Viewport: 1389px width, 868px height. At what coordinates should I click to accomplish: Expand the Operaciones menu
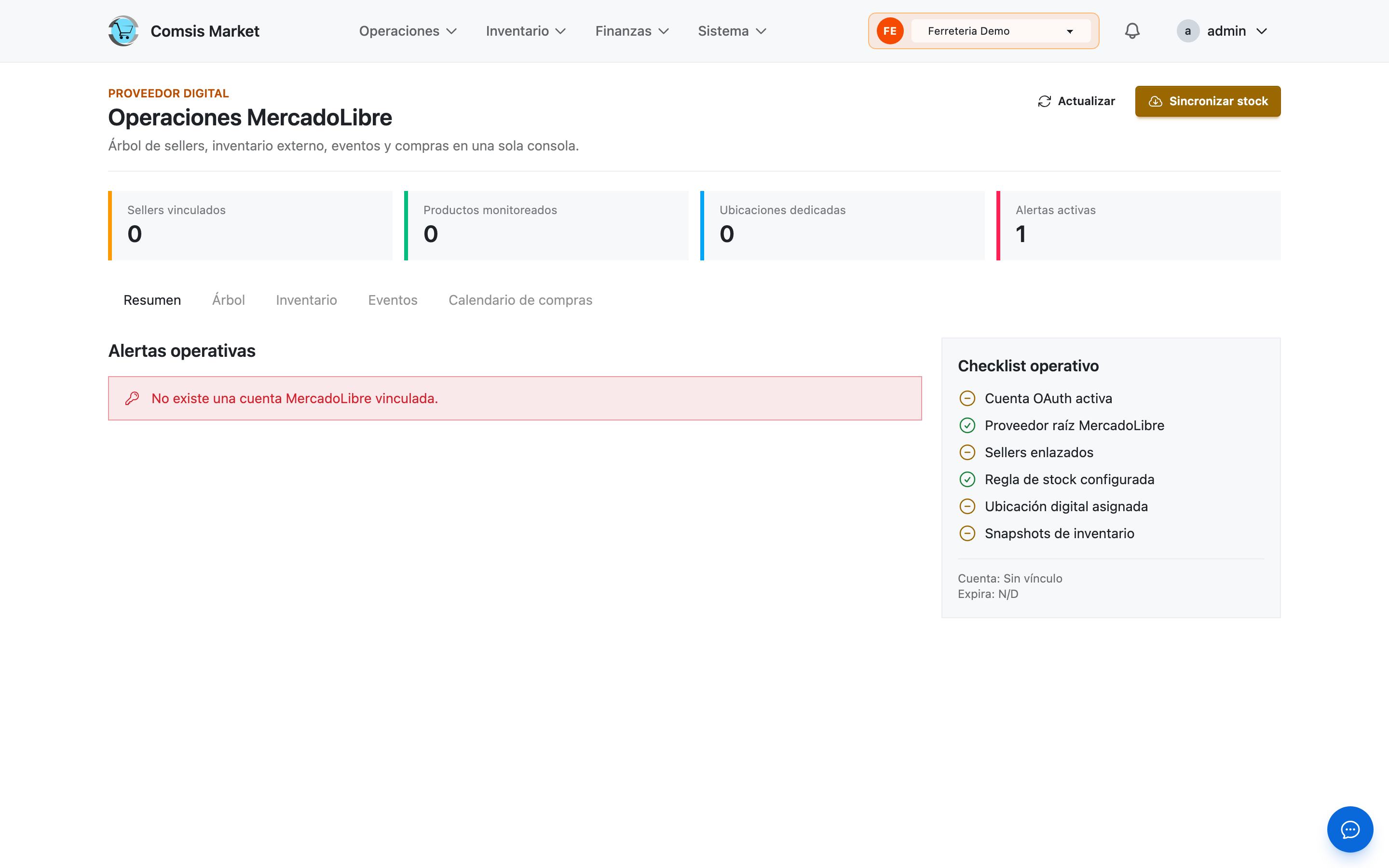coord(408,31)
